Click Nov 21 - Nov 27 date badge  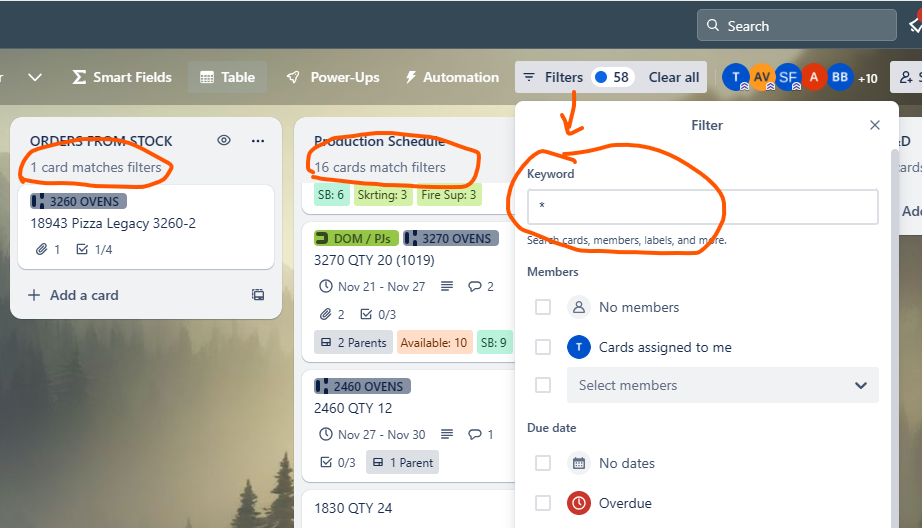372,286
